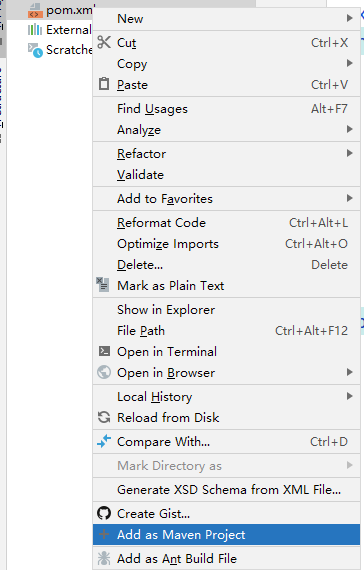Select Add as Maven Project

(226, 534)
